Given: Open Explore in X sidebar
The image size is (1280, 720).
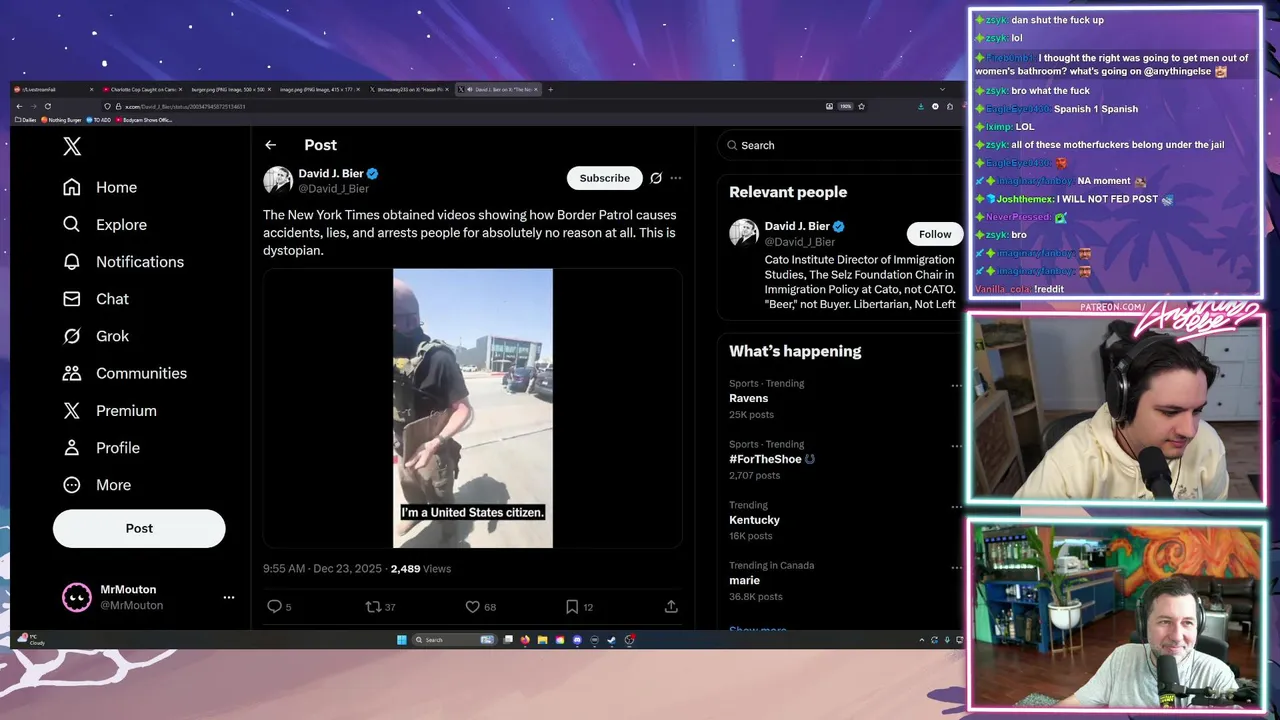Looking at the screenshot, I should pos(105,225).
